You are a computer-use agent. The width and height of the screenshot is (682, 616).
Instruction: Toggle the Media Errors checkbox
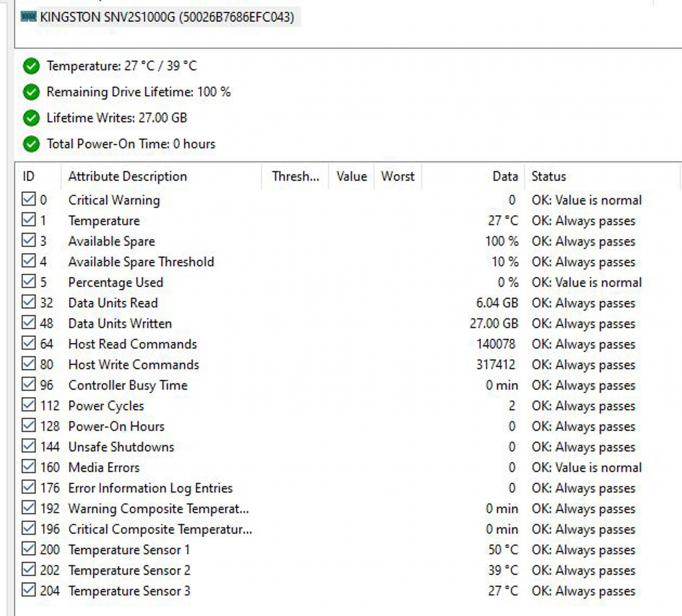(x=29, y=466)
